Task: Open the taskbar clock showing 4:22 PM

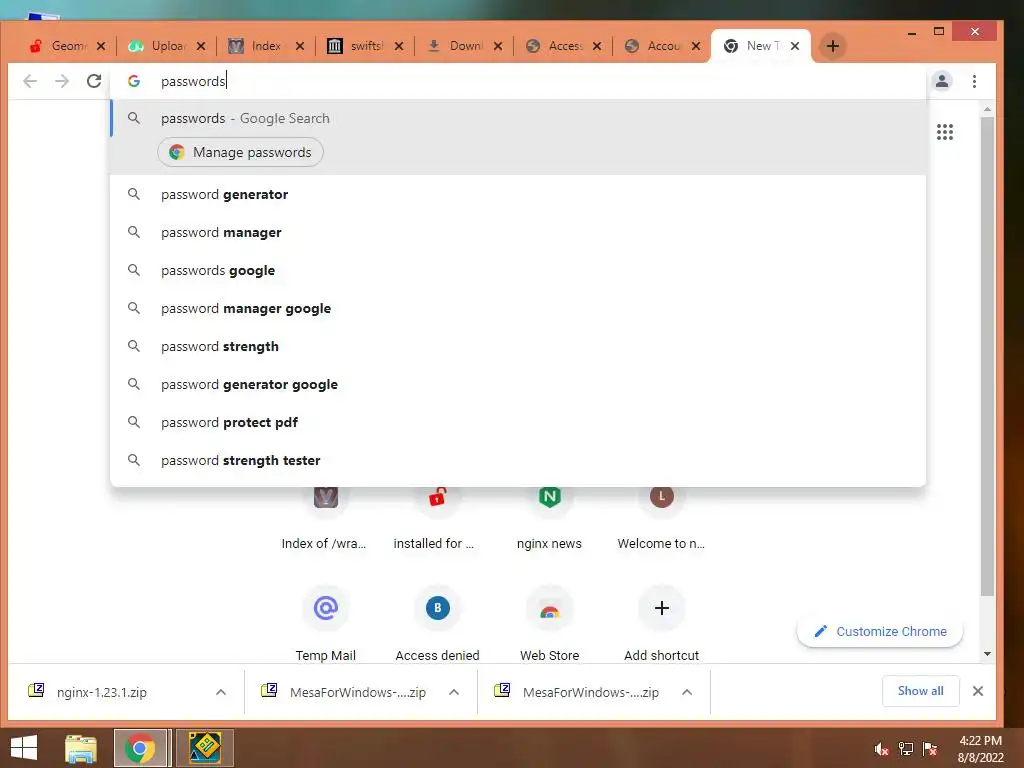Action: (980, 749)
